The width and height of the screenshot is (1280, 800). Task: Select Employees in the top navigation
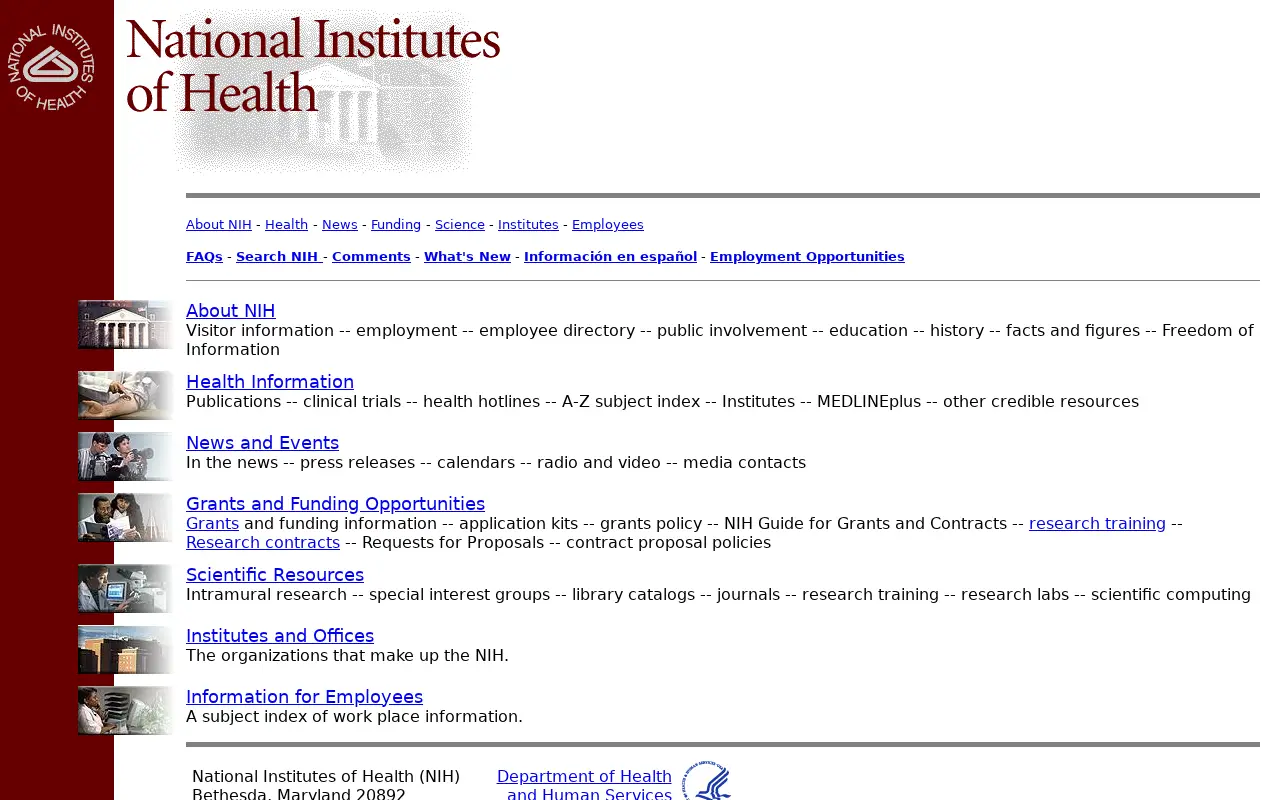pos(608,225)
